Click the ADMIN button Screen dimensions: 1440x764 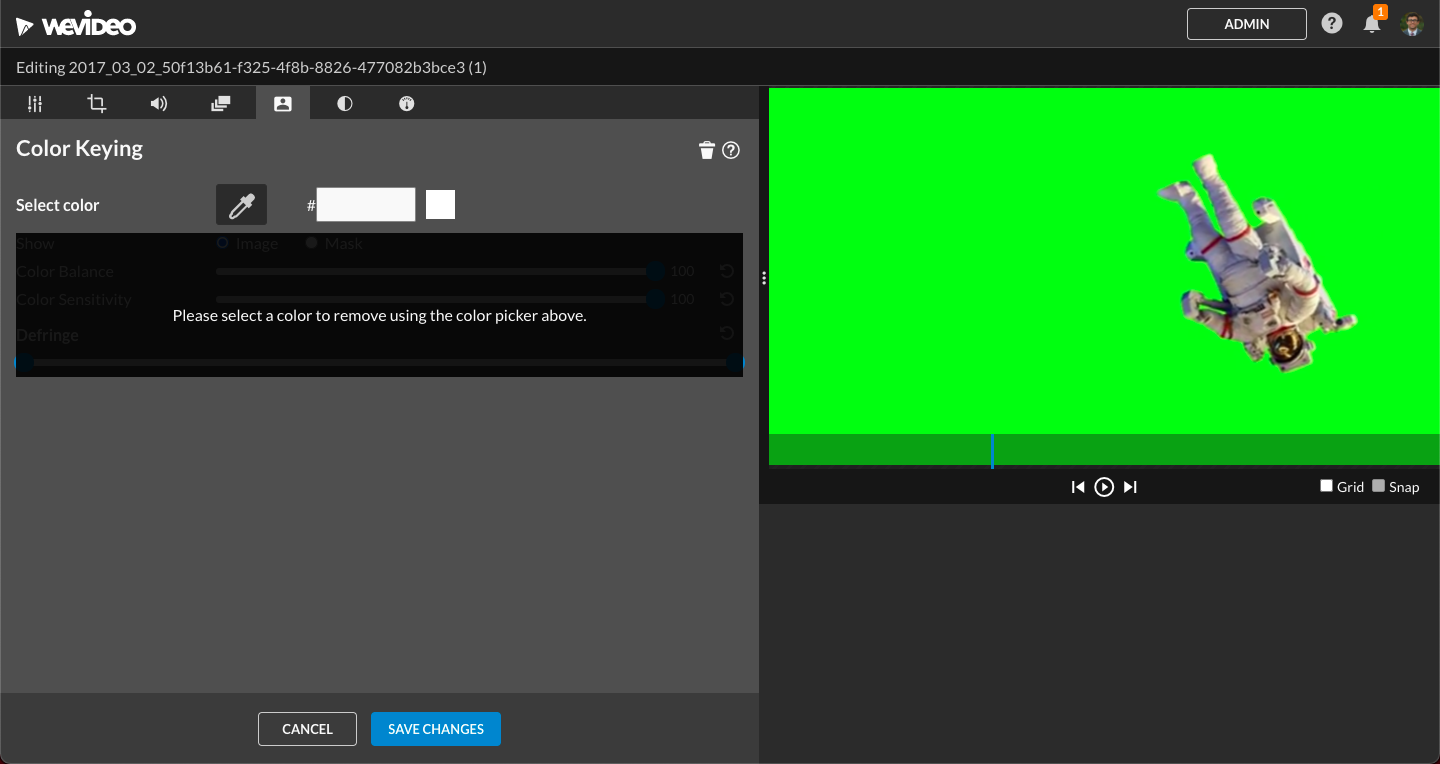pyautogui.click(x=1247, y=24)
